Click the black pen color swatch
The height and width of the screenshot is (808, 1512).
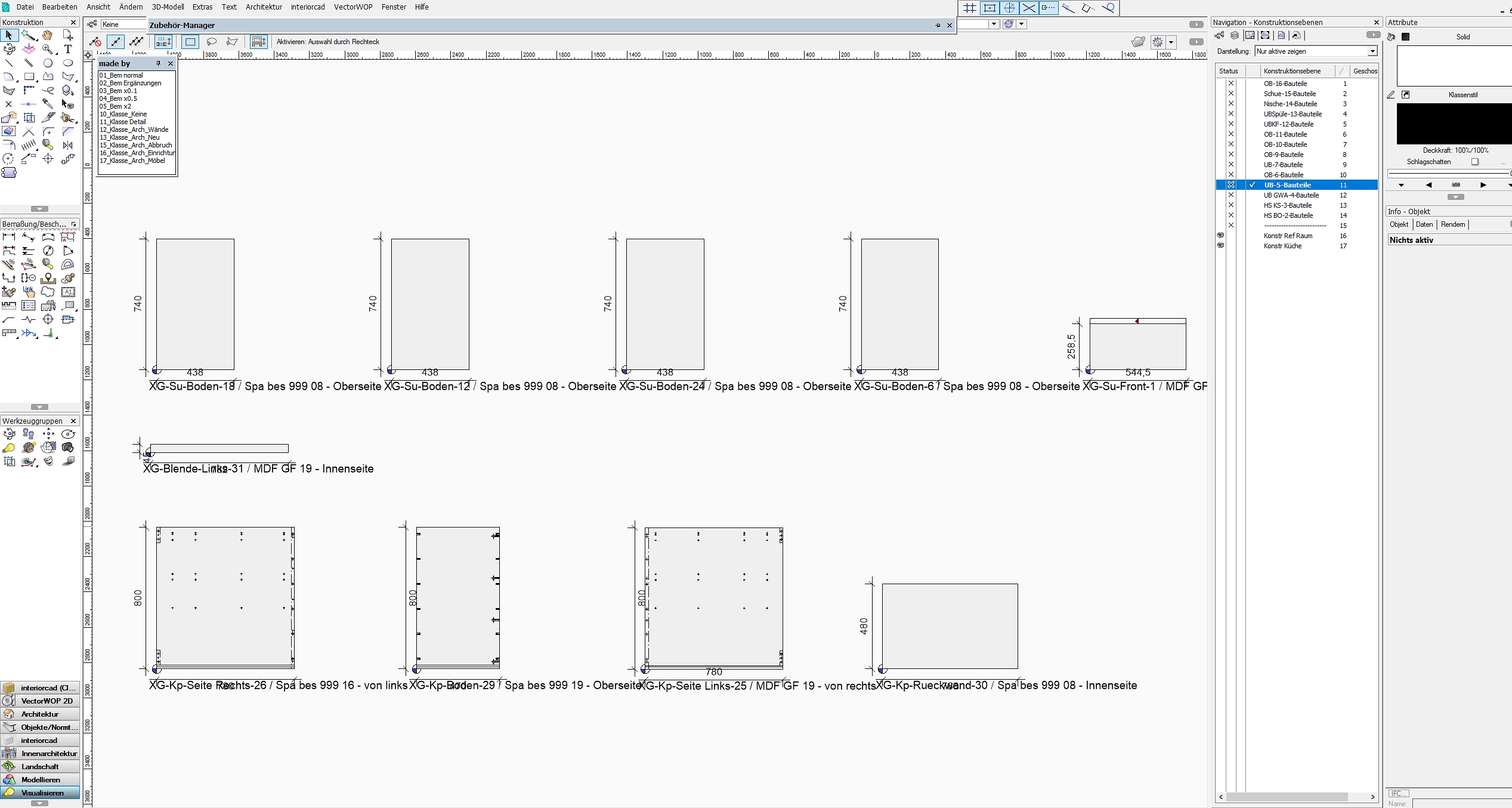1454,124
